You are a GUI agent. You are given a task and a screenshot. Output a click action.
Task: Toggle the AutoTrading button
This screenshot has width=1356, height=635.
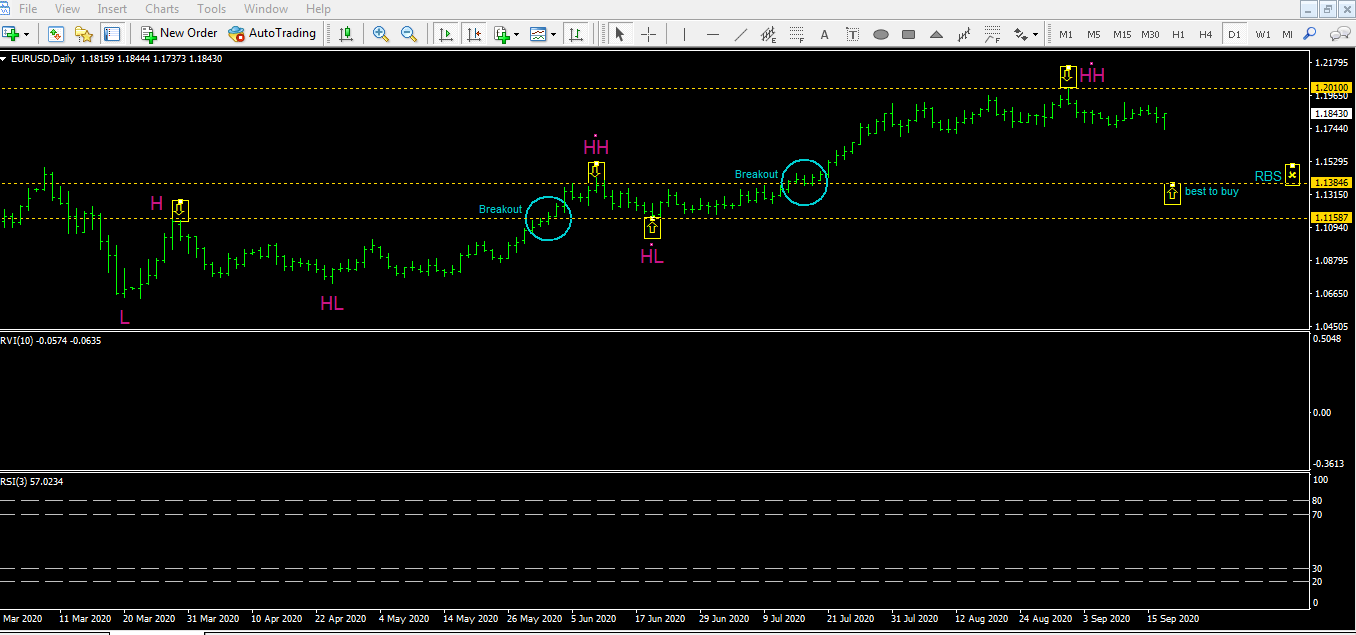coord(272,34)
